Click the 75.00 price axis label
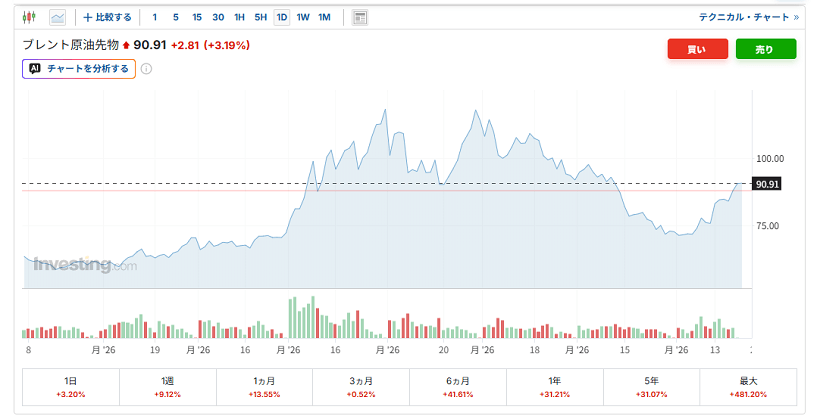 coord(767,226)
